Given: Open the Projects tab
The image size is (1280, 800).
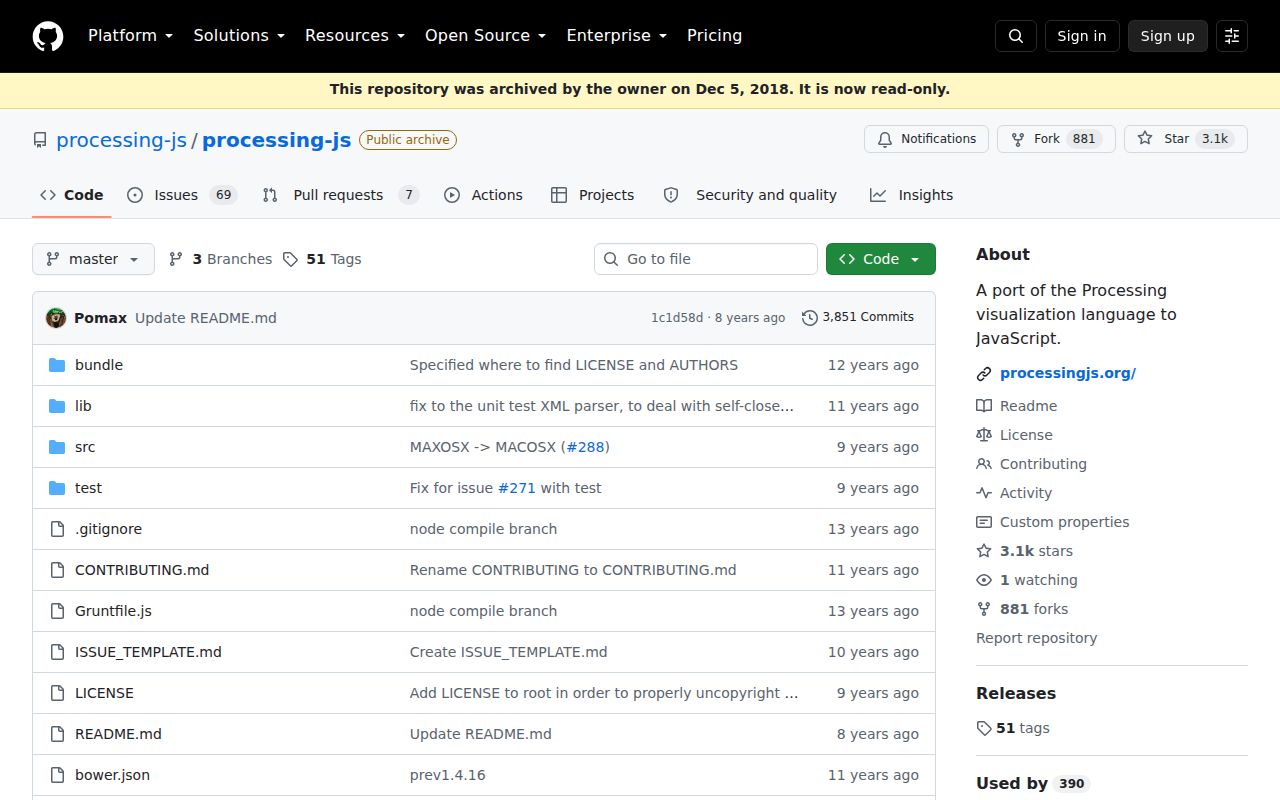Looking at the screenshot, I should (593, 195).
